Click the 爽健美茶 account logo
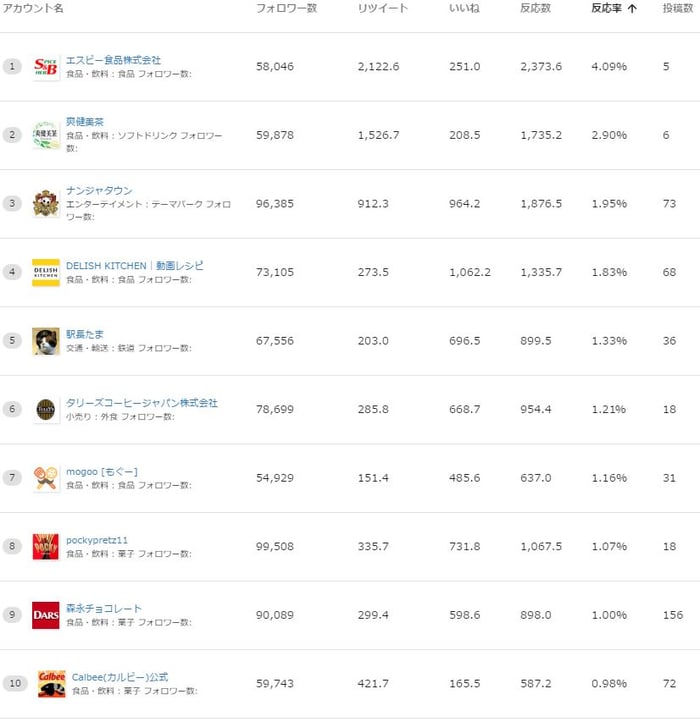This screenshot has height=722, width=700. pos(46,135)
